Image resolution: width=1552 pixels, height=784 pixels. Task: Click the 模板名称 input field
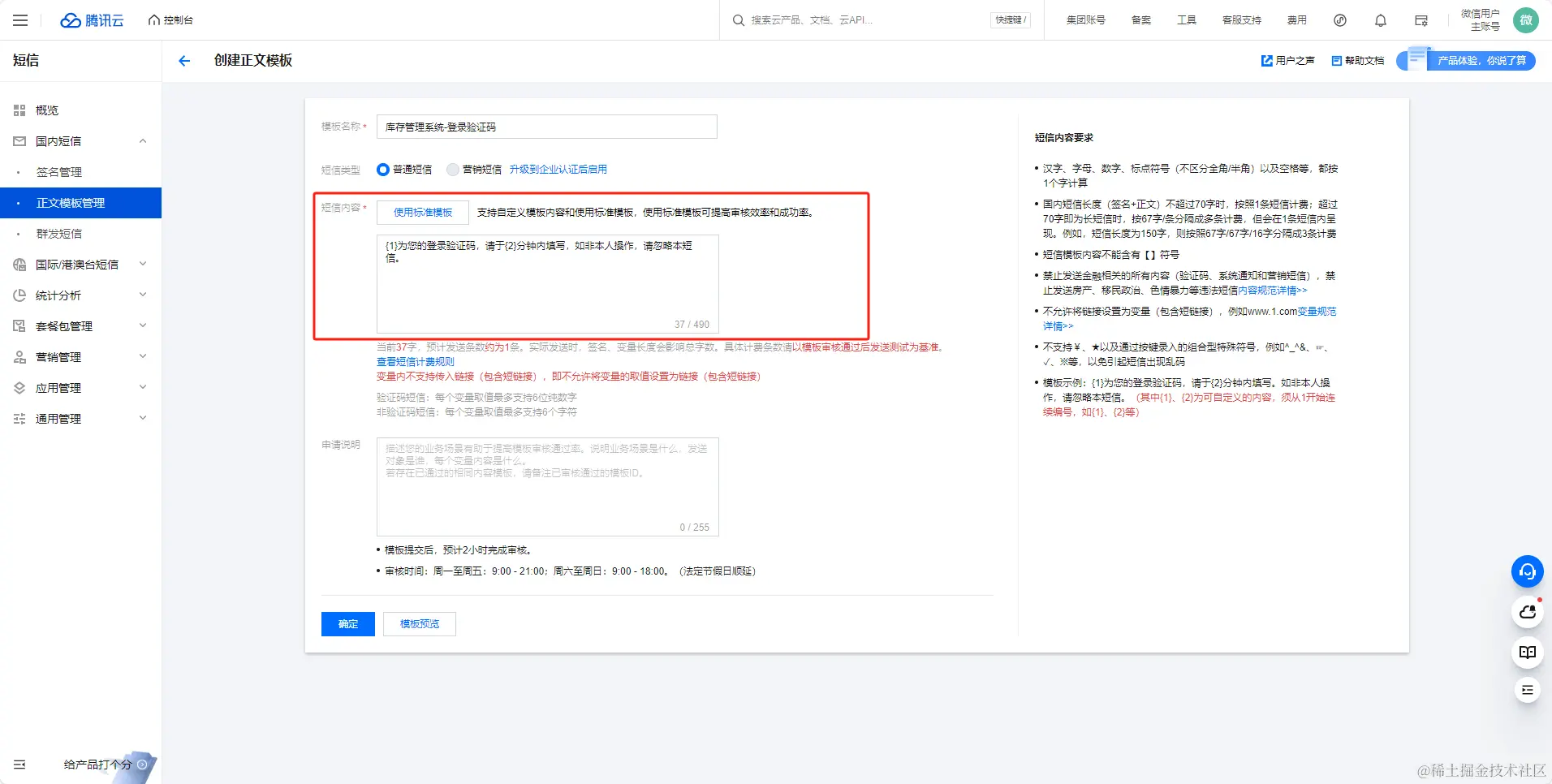pos(547,127)
